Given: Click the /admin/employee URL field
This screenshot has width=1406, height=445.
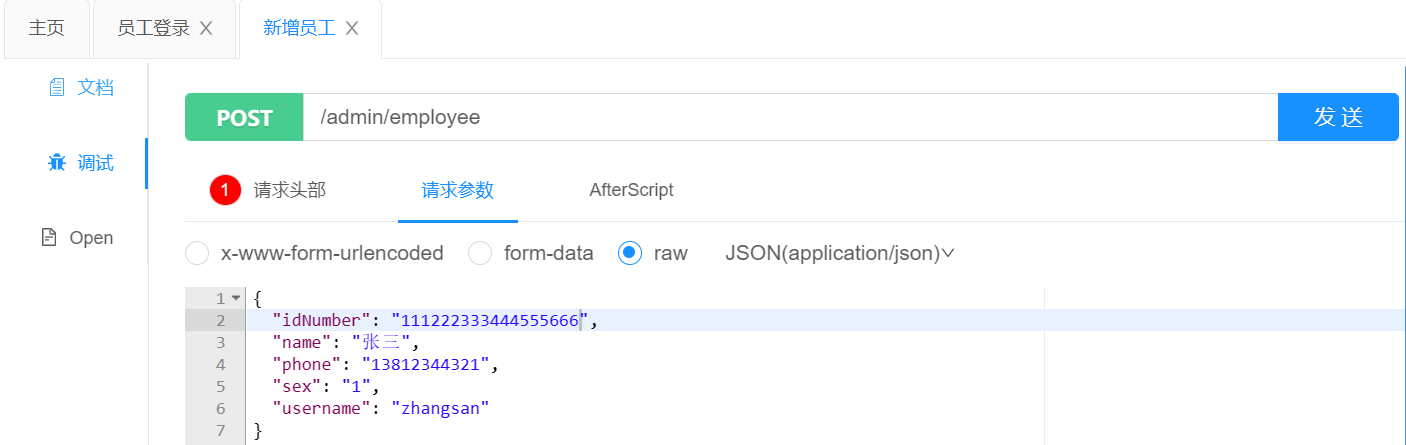Looking at the screenshot, I should (790, 117).
